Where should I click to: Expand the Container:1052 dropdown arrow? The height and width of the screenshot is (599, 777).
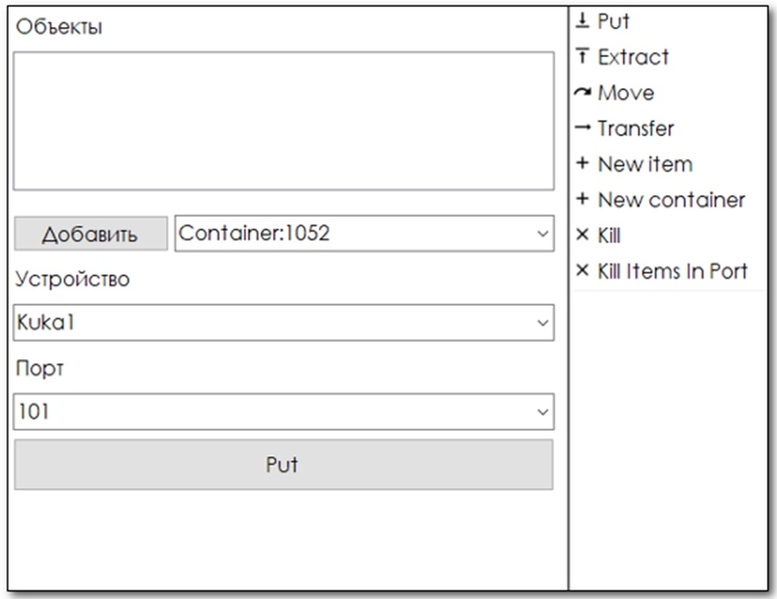coord(542,234)
